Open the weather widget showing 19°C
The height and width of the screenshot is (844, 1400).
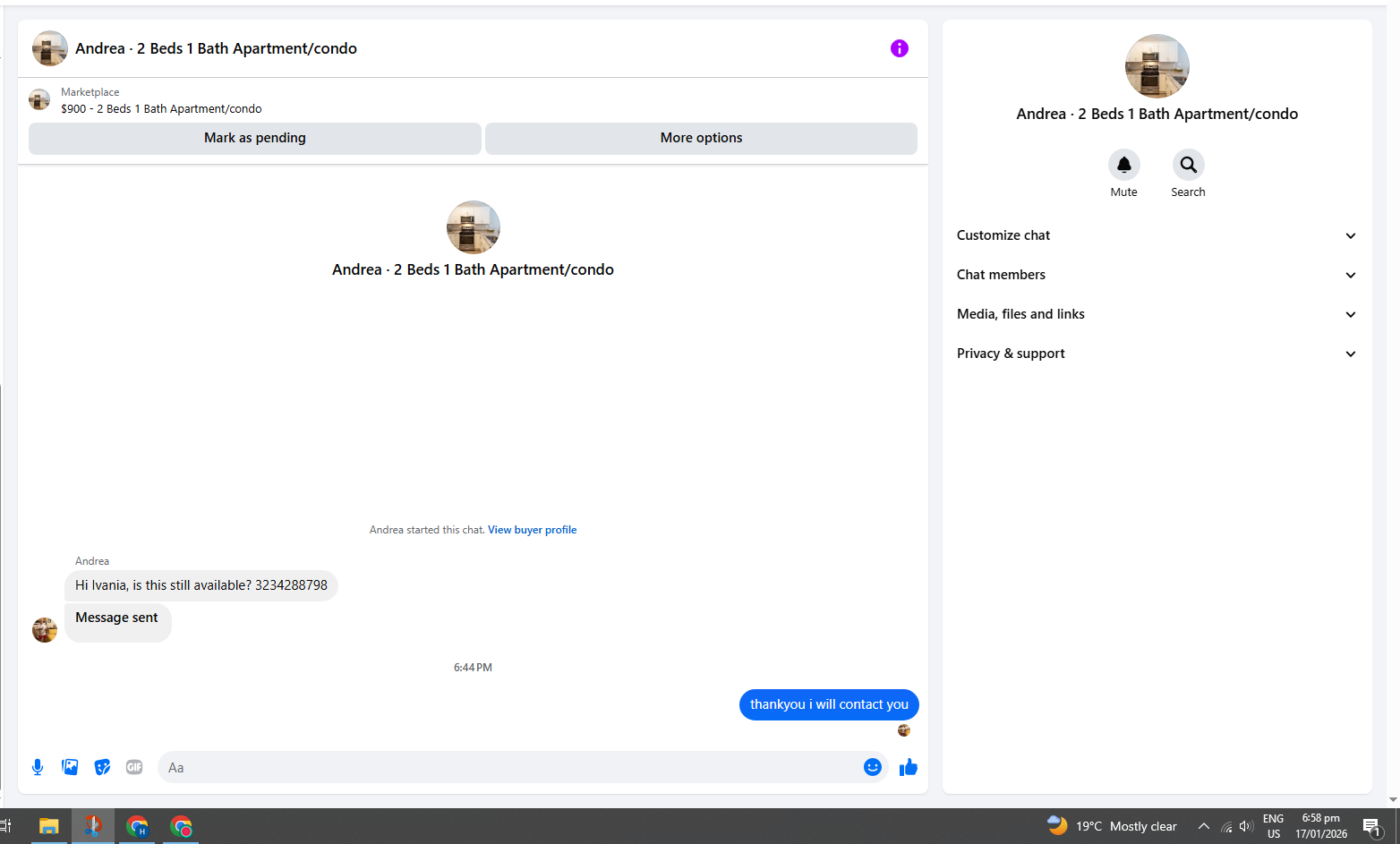click(x=1112, y=826)
